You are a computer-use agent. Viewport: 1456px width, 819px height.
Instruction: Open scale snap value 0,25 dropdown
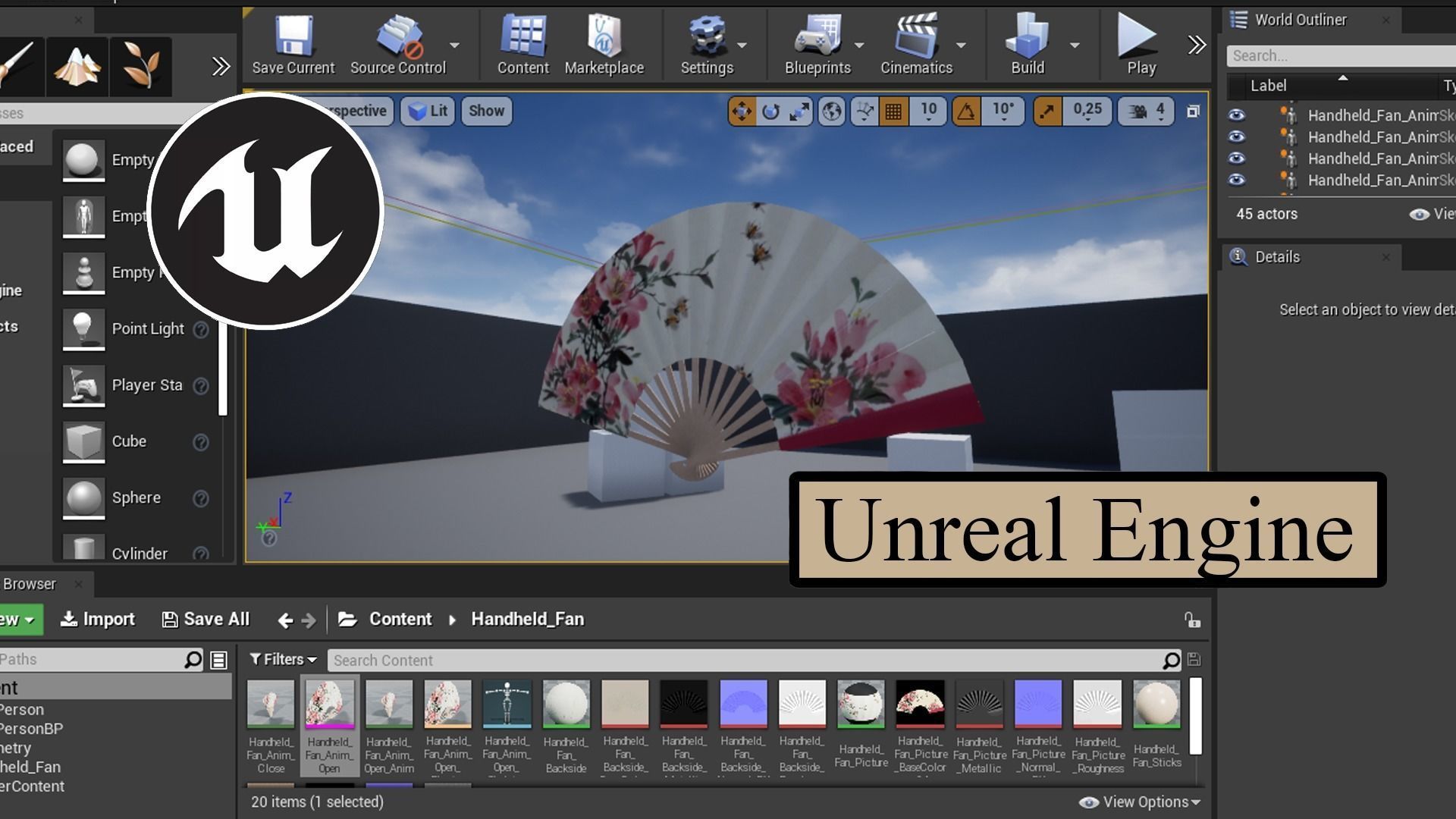pos(1087,111)
